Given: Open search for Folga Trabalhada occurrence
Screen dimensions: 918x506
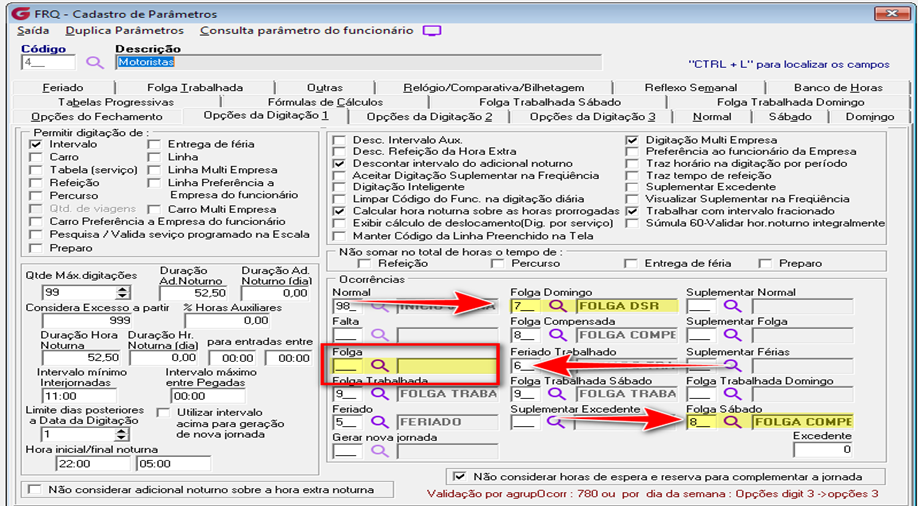Looking at the screenshot, I should click(x=380, y=394).
